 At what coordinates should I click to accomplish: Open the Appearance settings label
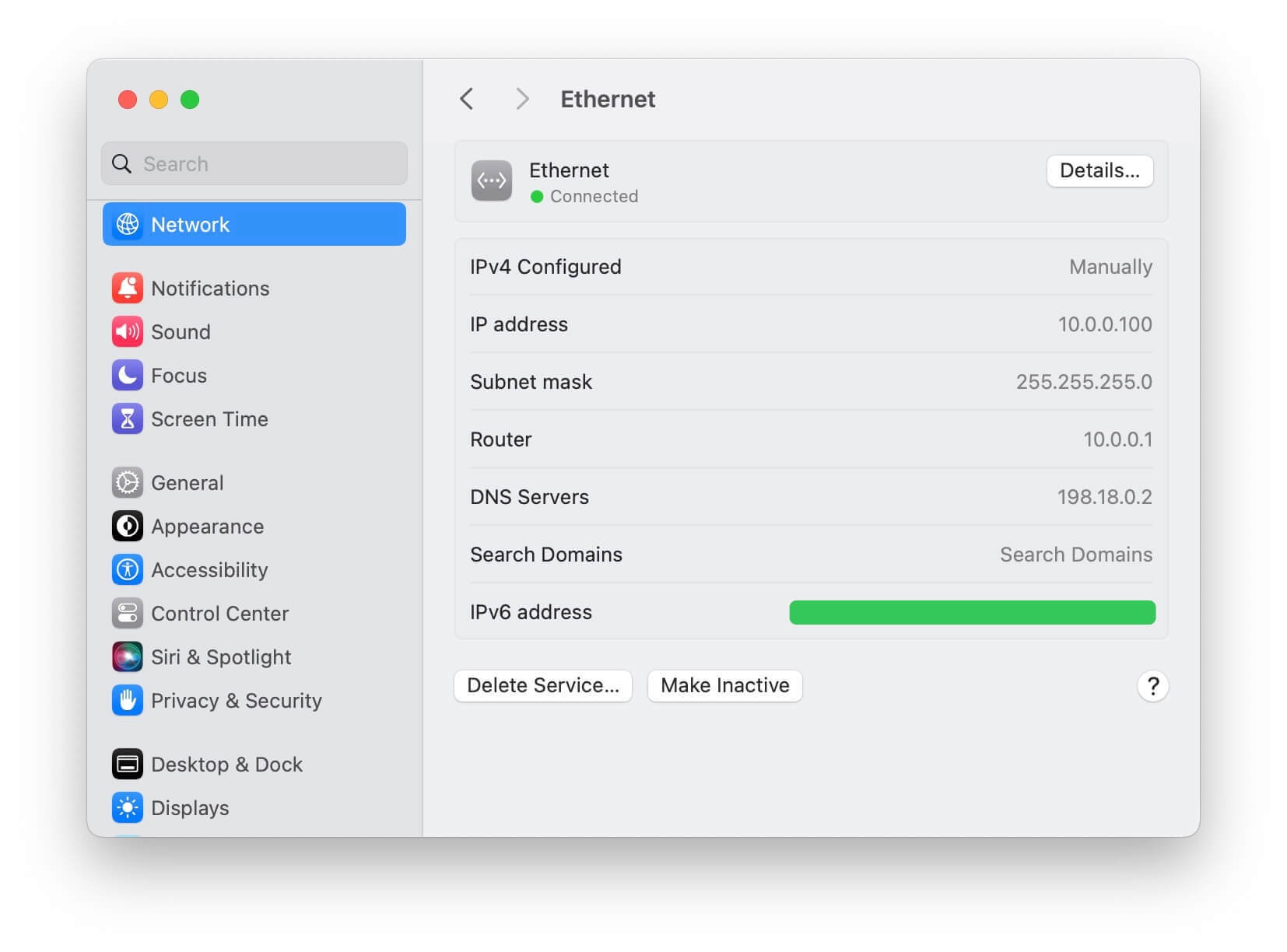207,527
